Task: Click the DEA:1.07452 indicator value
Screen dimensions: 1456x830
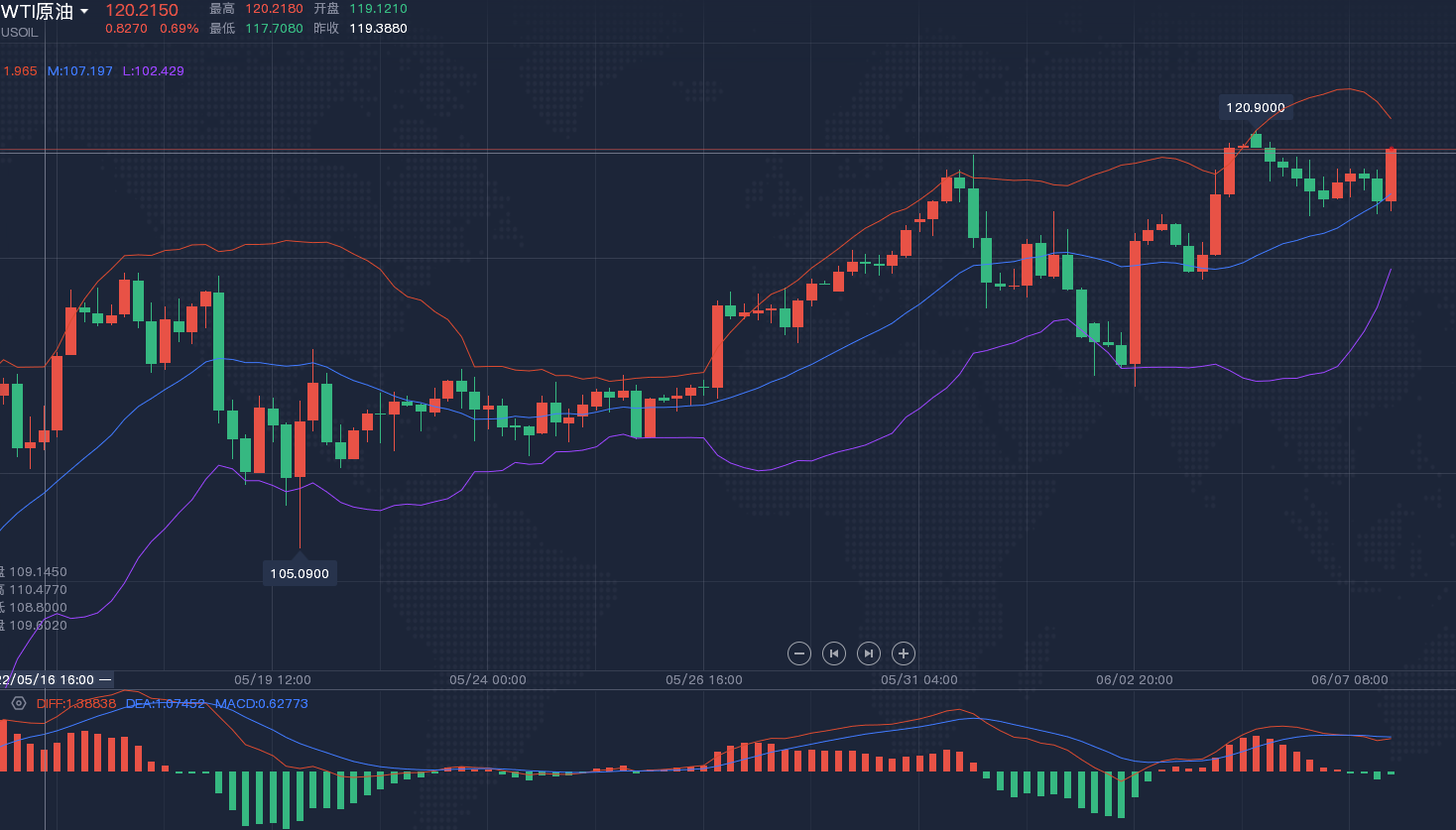Action: tap(166, 704)
